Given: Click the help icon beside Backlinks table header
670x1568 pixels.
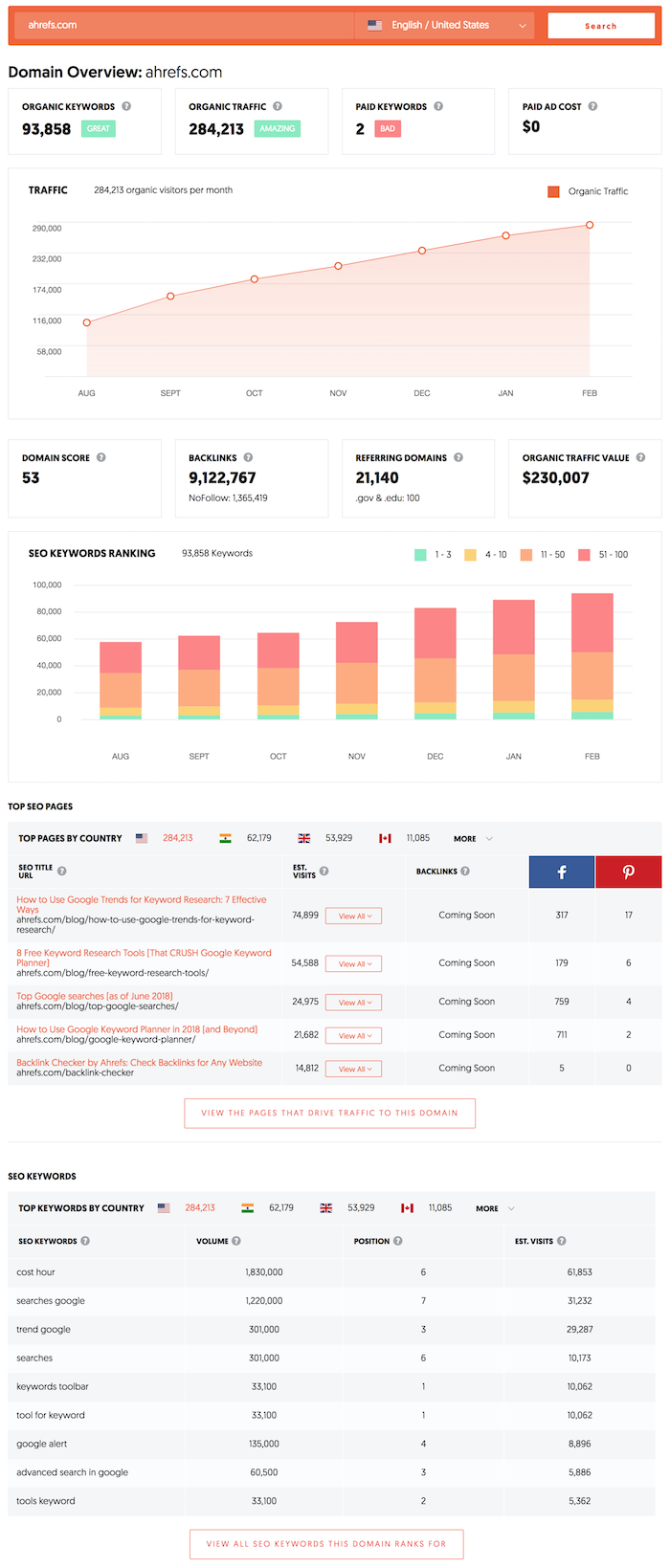Looking at the screenshot, I should (465, 871).
